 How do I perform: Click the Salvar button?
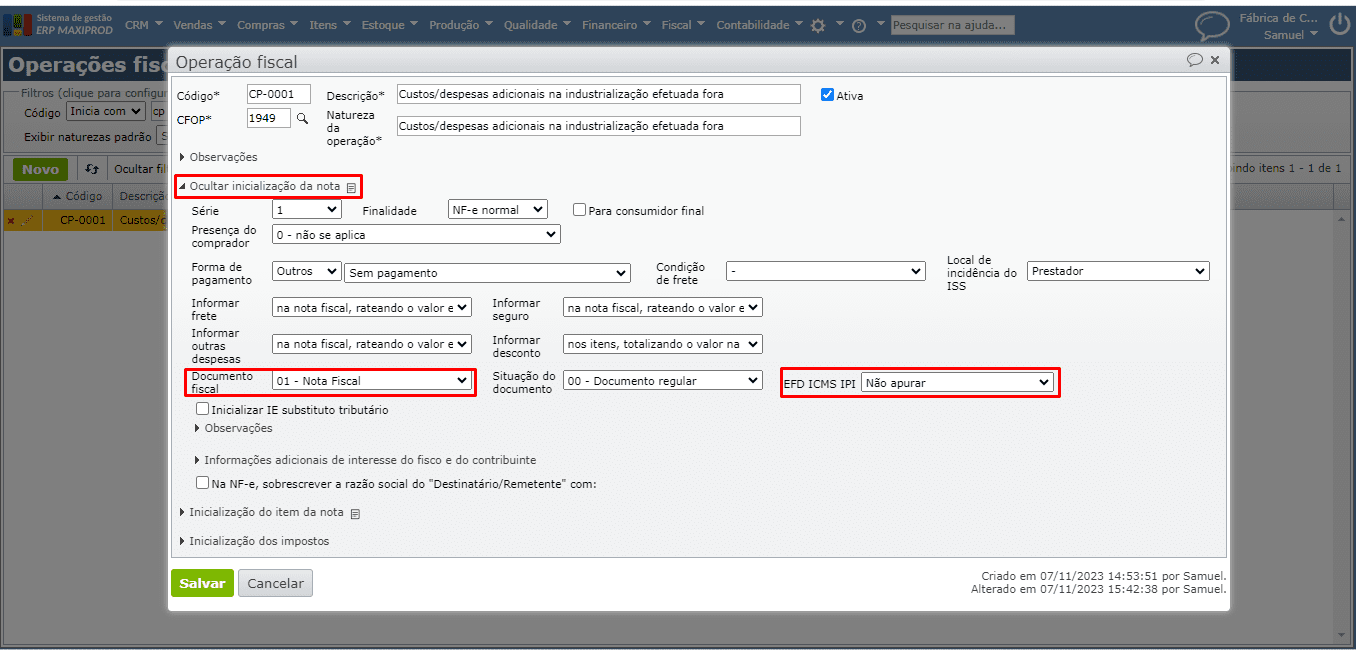coord(202,583)
